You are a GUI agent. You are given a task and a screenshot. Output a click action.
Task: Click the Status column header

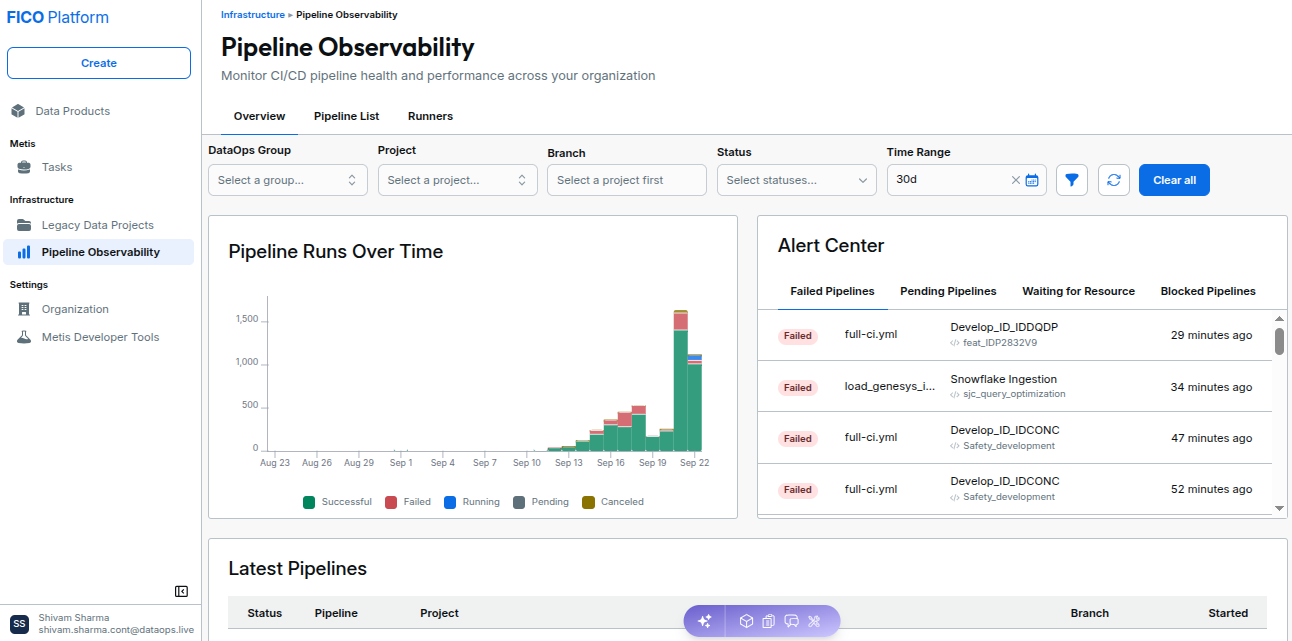tap(265, 613)
